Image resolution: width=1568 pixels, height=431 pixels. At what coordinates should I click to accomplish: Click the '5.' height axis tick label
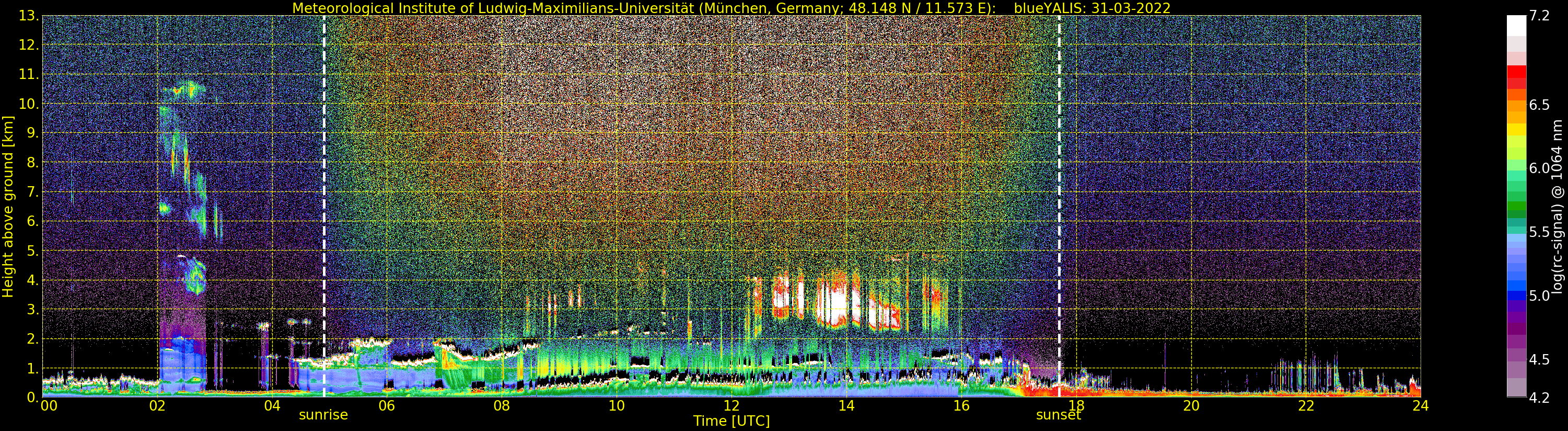[x=33, y=251]
